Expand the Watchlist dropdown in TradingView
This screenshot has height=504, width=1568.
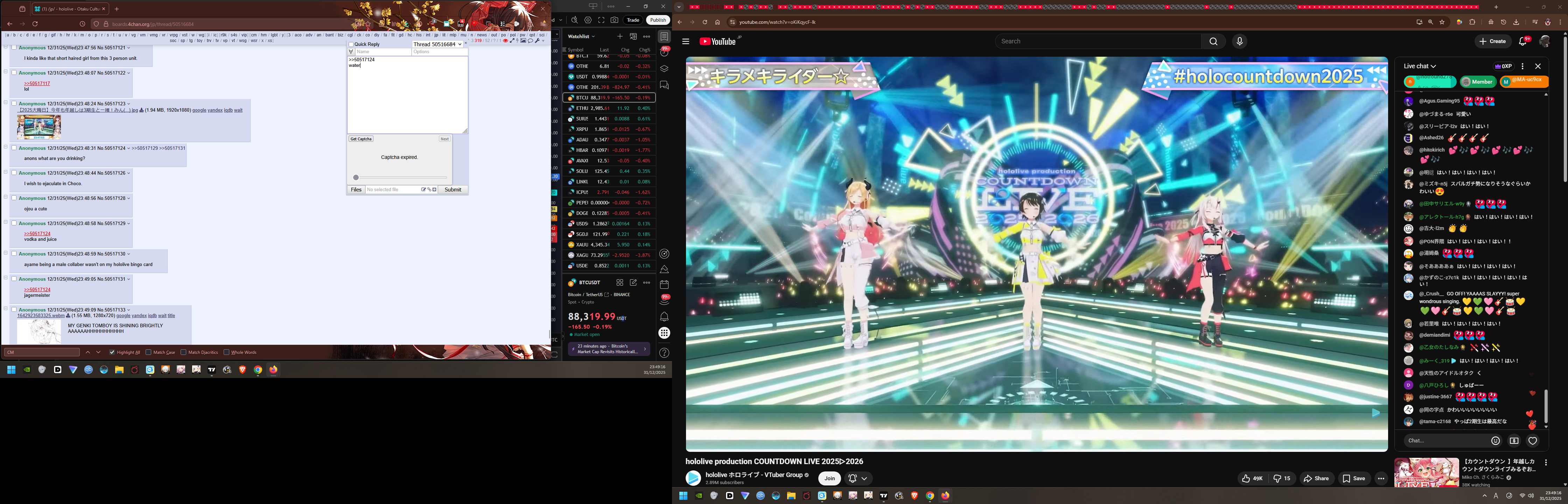click(581, 36)
